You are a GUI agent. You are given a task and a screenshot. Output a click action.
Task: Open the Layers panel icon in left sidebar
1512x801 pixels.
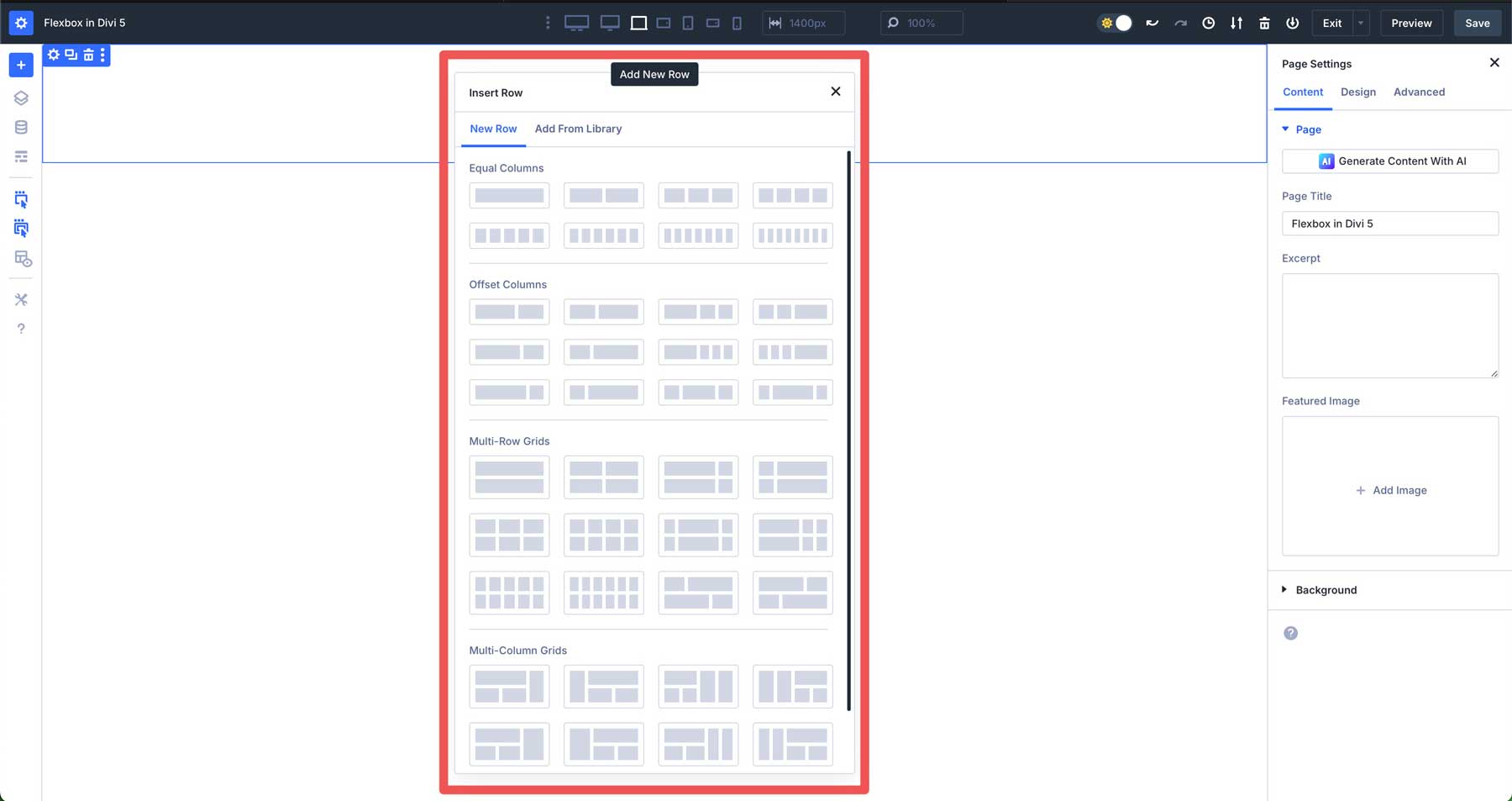21,97
